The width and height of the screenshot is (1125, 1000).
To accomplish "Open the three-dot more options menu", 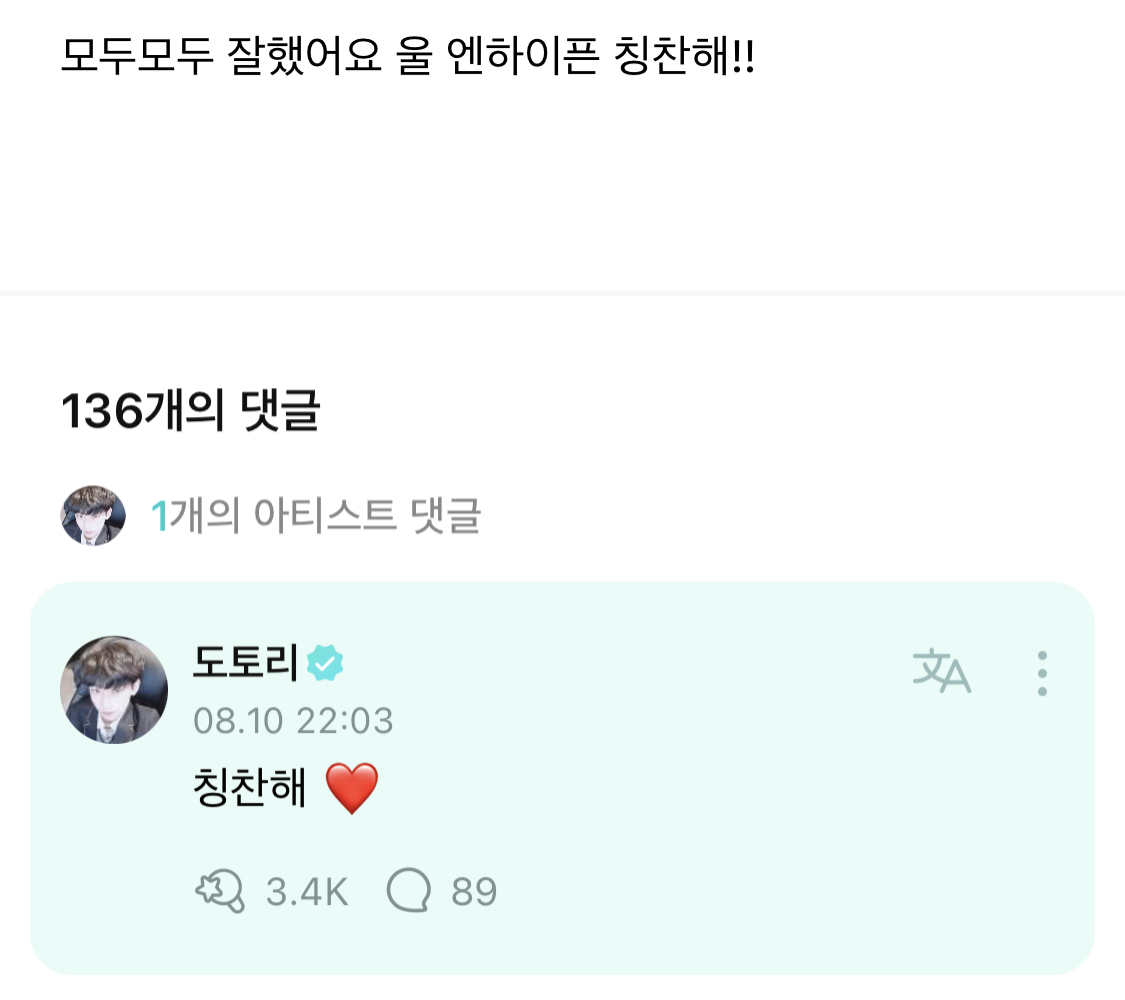I will (1042, 673).
